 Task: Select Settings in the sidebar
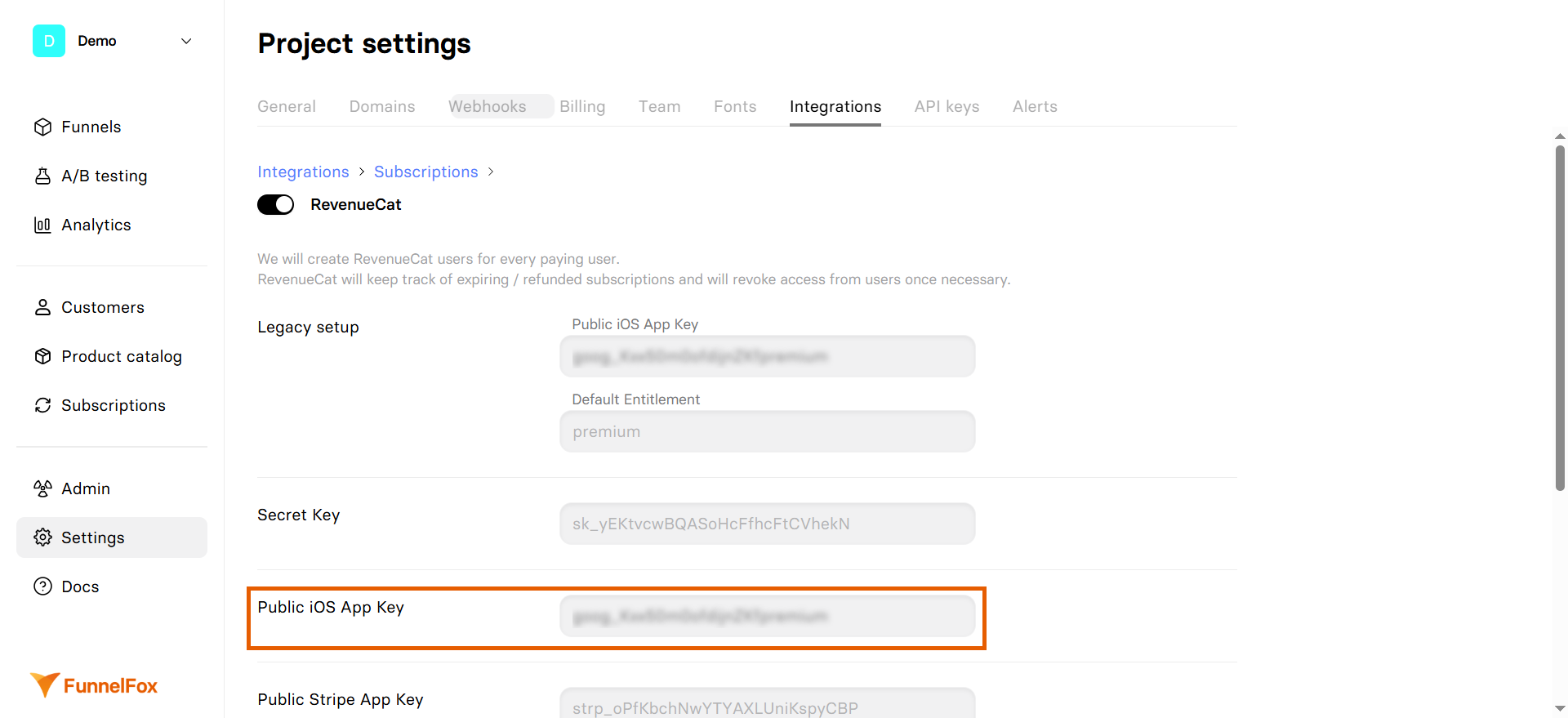[x=112, y=537]
